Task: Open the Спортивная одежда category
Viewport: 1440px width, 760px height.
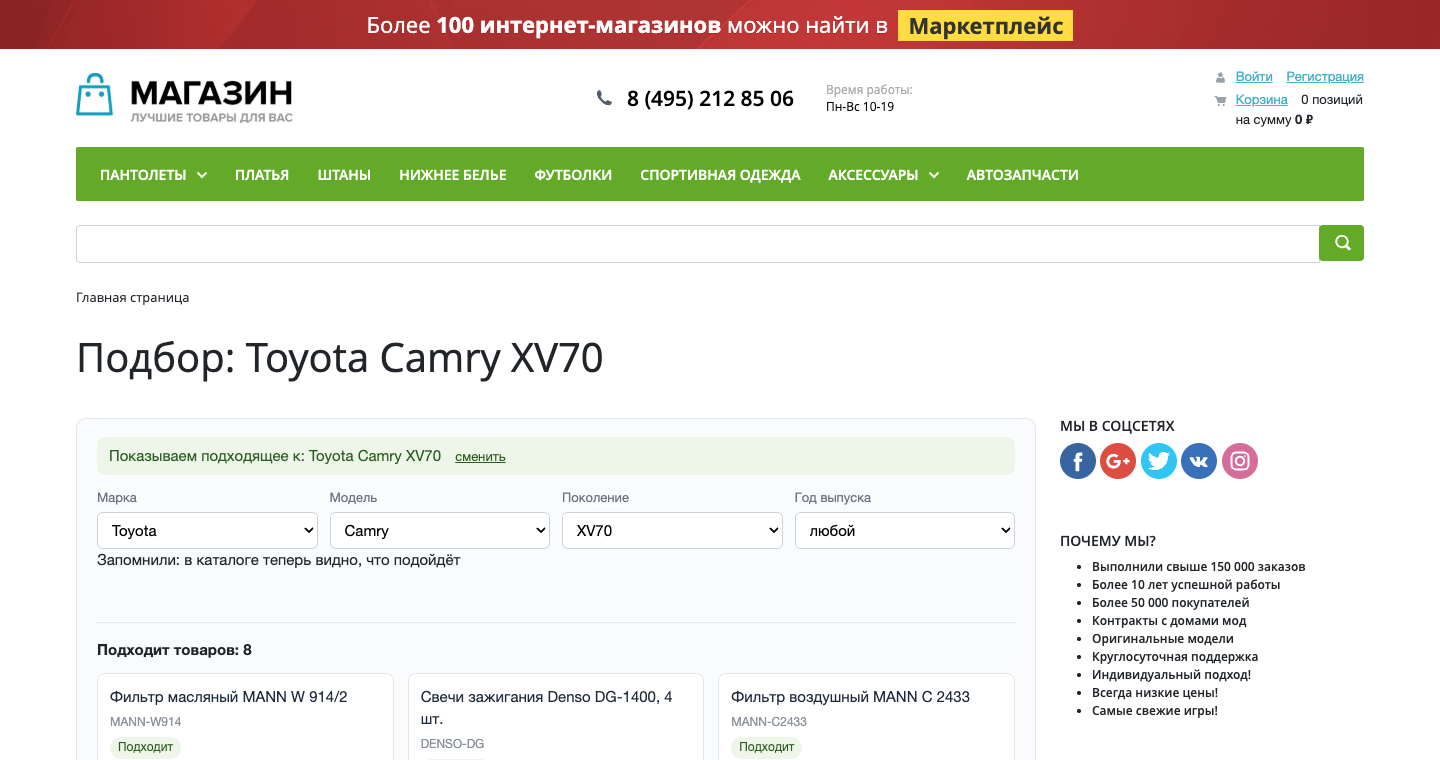Action: [720, 175]
